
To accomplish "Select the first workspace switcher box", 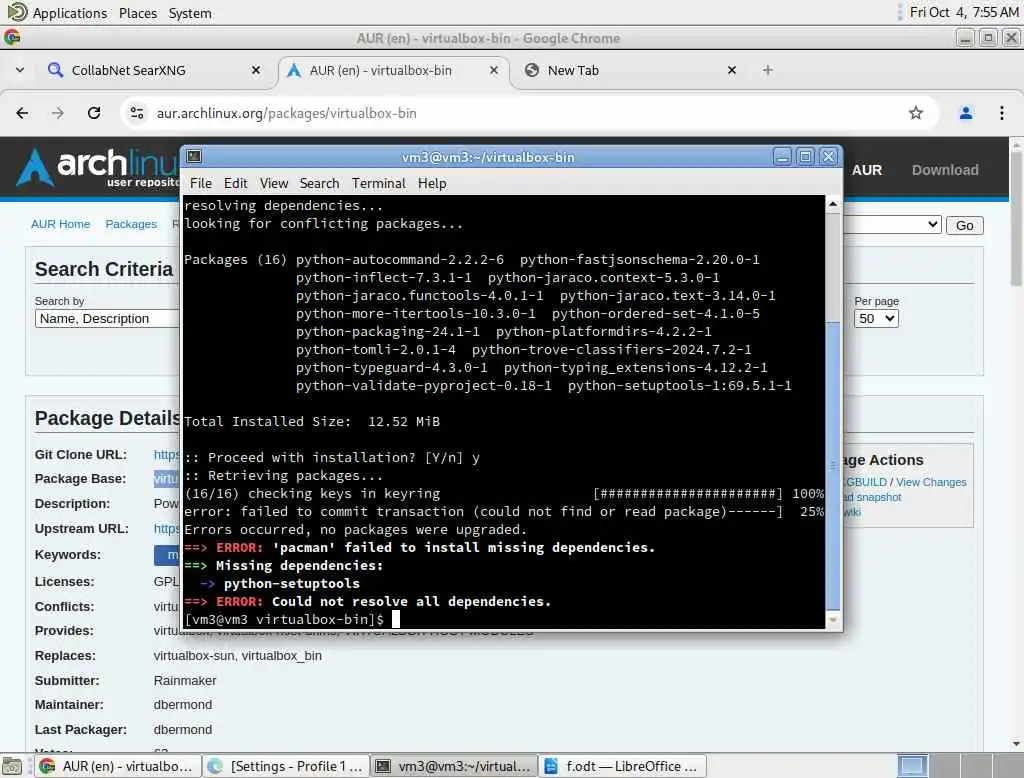I will coord(912,766).
